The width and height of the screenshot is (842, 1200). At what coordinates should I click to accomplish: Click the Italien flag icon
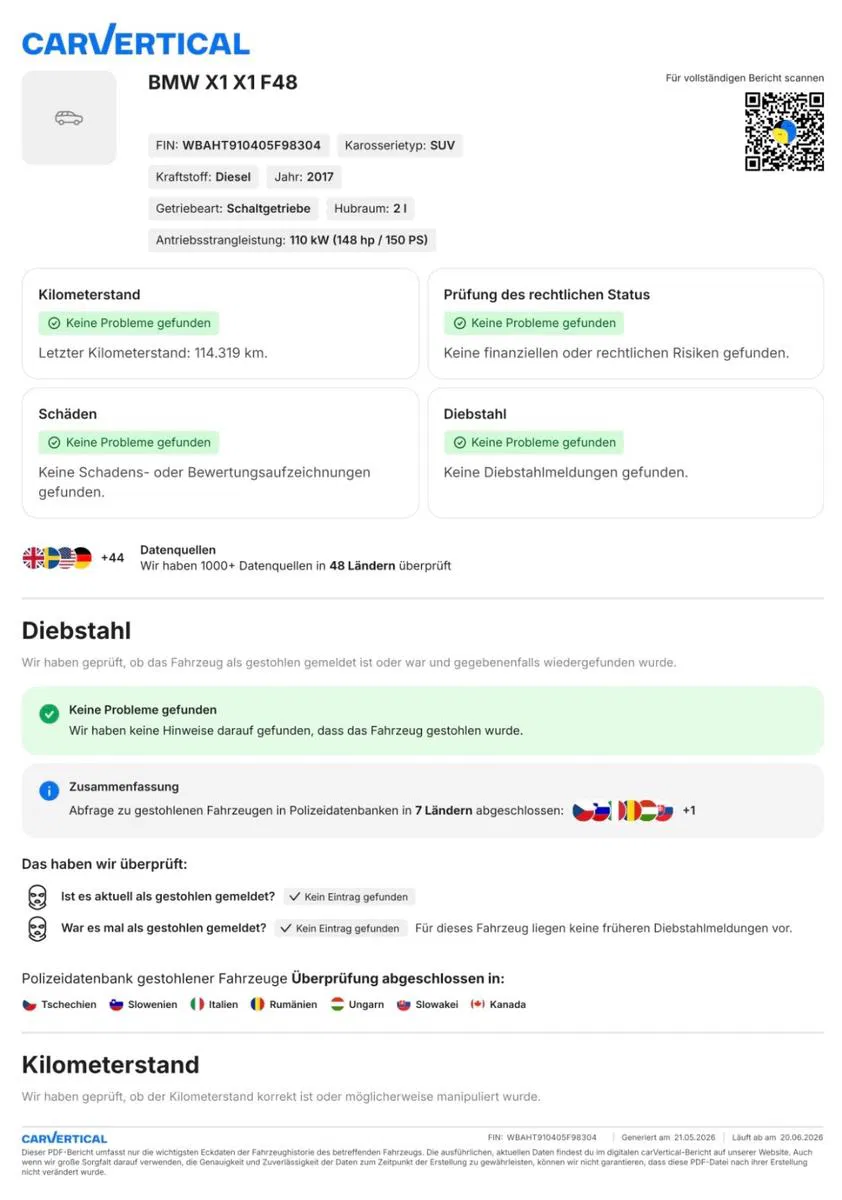(197, 1004)
